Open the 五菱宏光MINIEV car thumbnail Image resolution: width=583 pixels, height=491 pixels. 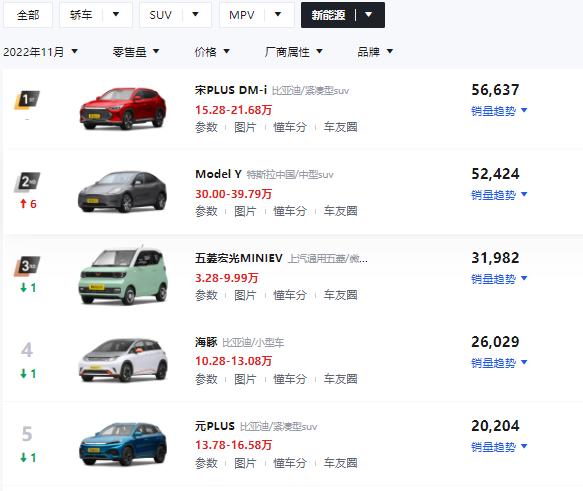coord(123,275)
